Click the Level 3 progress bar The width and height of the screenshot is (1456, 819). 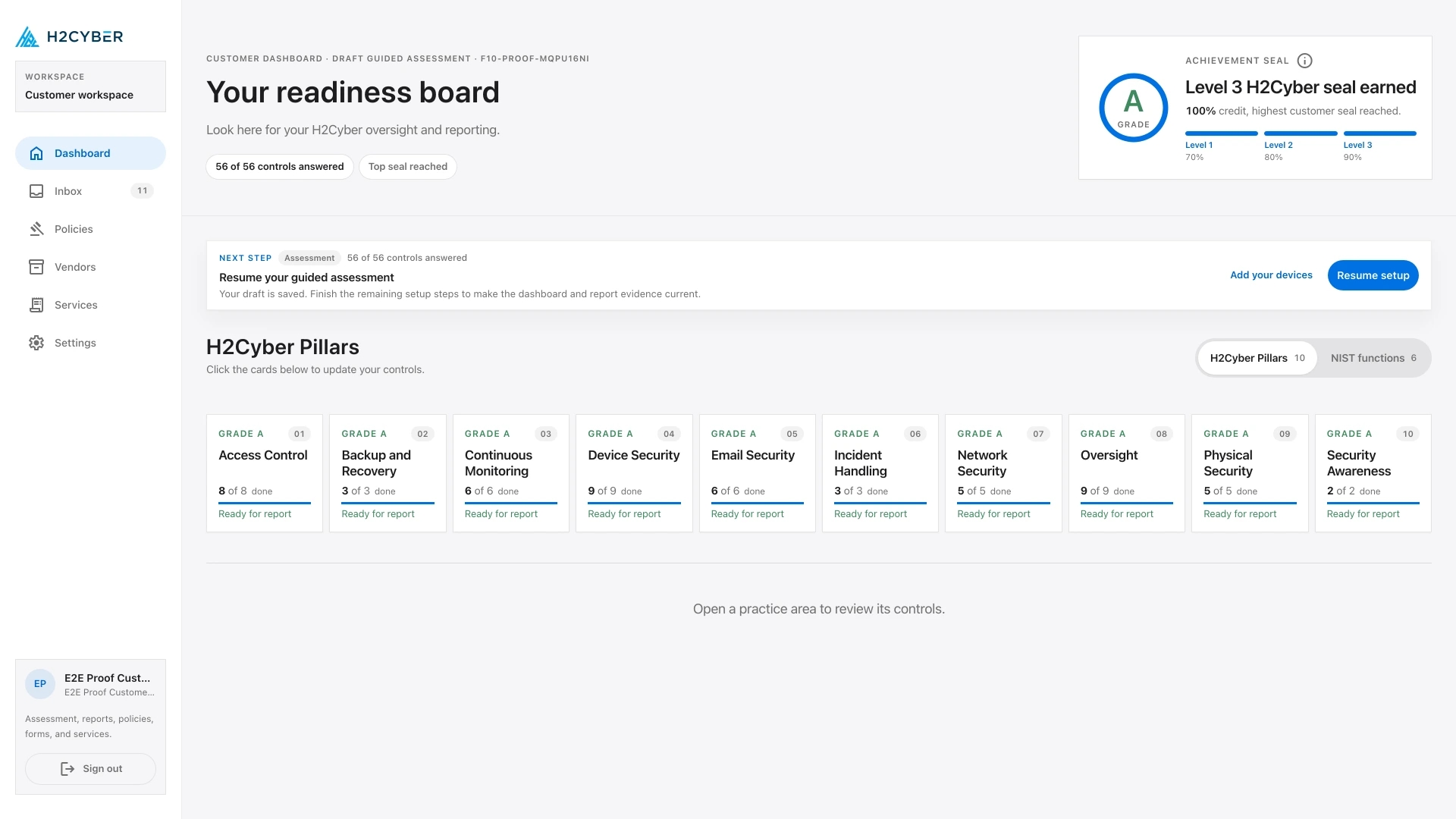pyautogui.click(x=1379, y=133)
